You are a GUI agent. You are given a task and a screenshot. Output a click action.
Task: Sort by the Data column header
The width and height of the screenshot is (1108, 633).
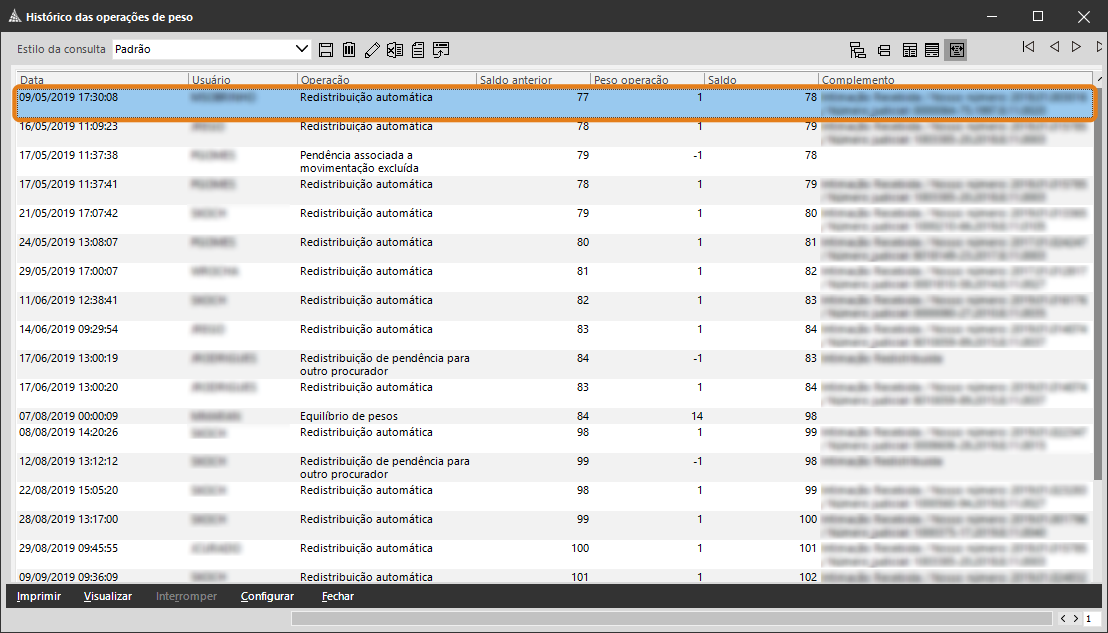tap(100, 79)
